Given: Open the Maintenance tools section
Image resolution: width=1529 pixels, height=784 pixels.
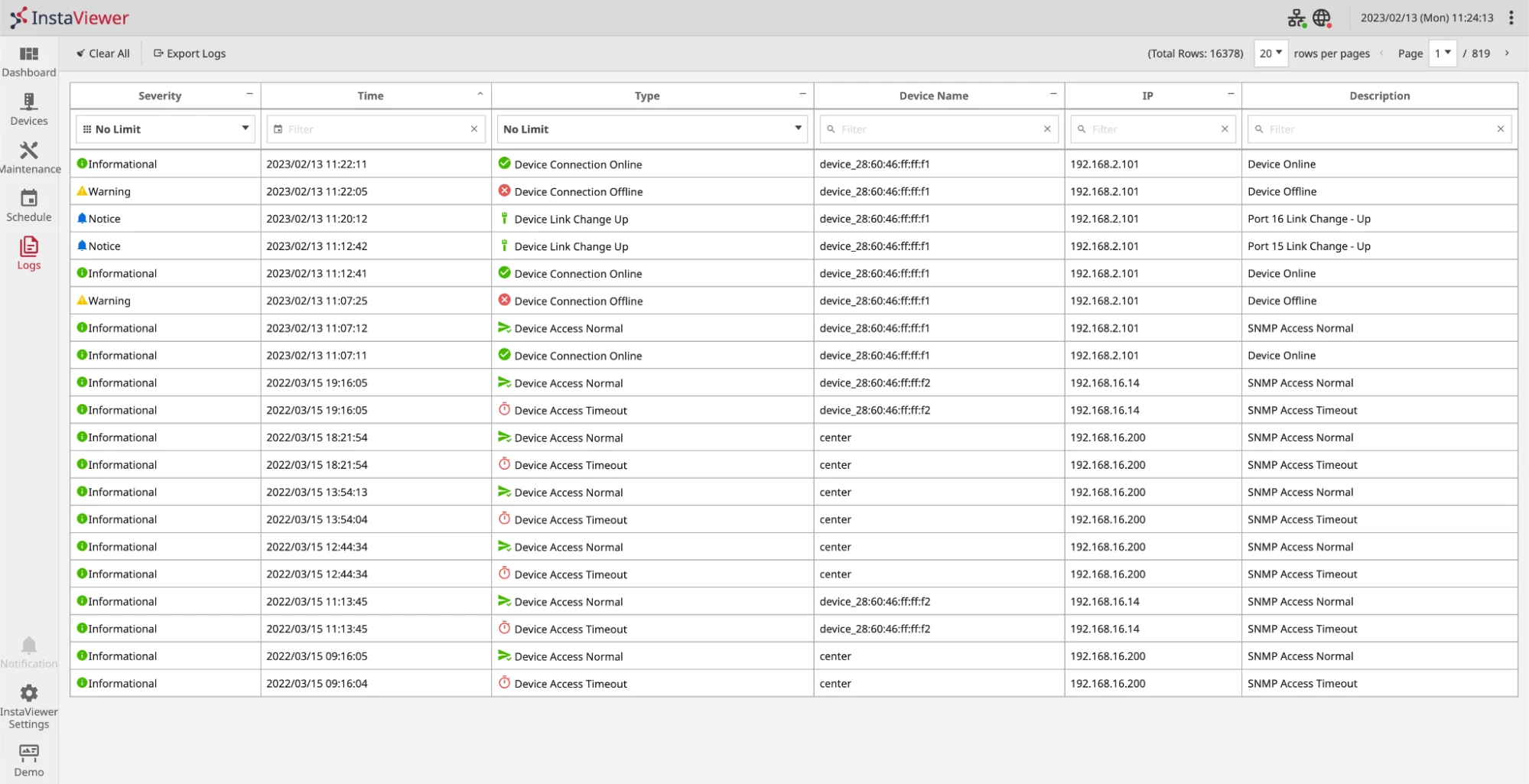Looking at the screenshot, I should [29, 158].
